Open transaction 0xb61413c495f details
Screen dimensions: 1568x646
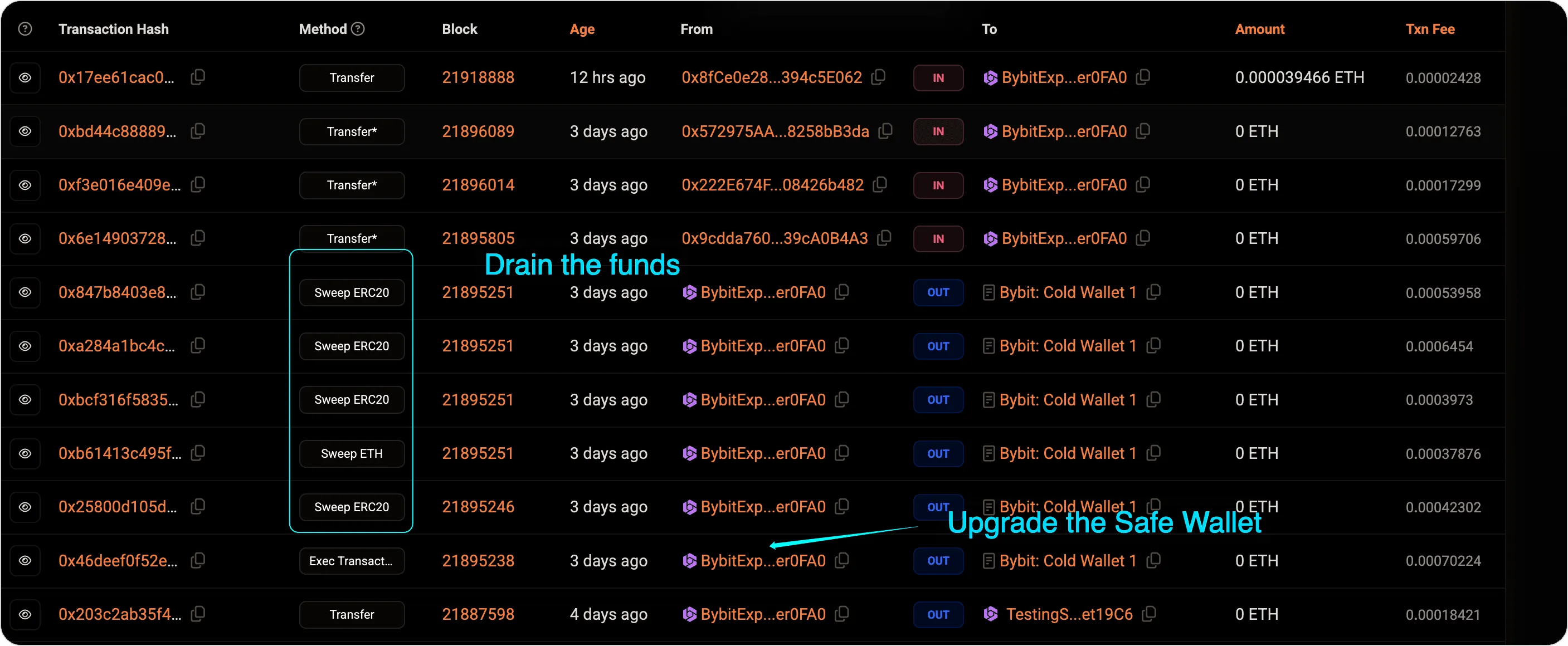120,454
